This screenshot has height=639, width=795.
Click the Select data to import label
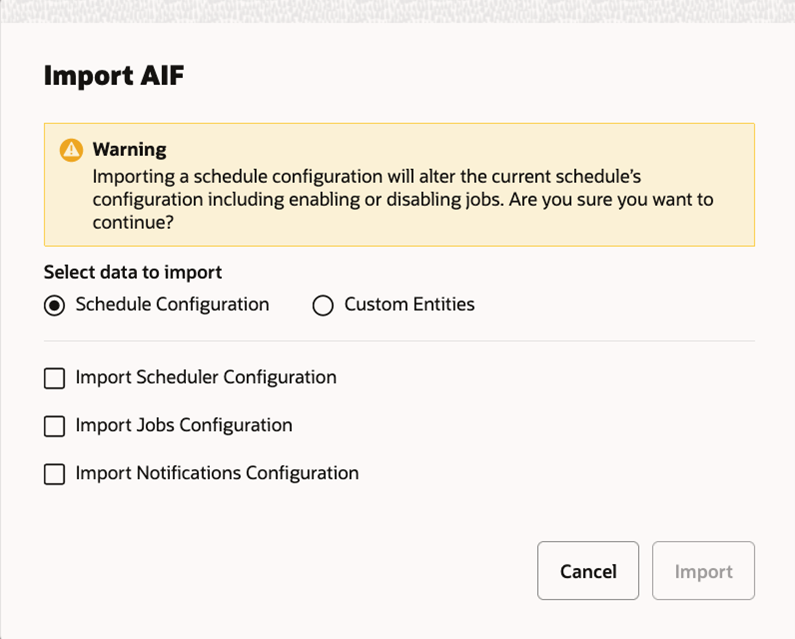coord(132,272)
